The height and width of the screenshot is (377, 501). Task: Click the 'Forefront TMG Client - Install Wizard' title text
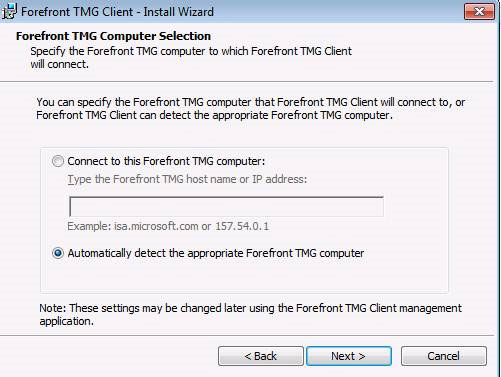click(x=117, y=12)
